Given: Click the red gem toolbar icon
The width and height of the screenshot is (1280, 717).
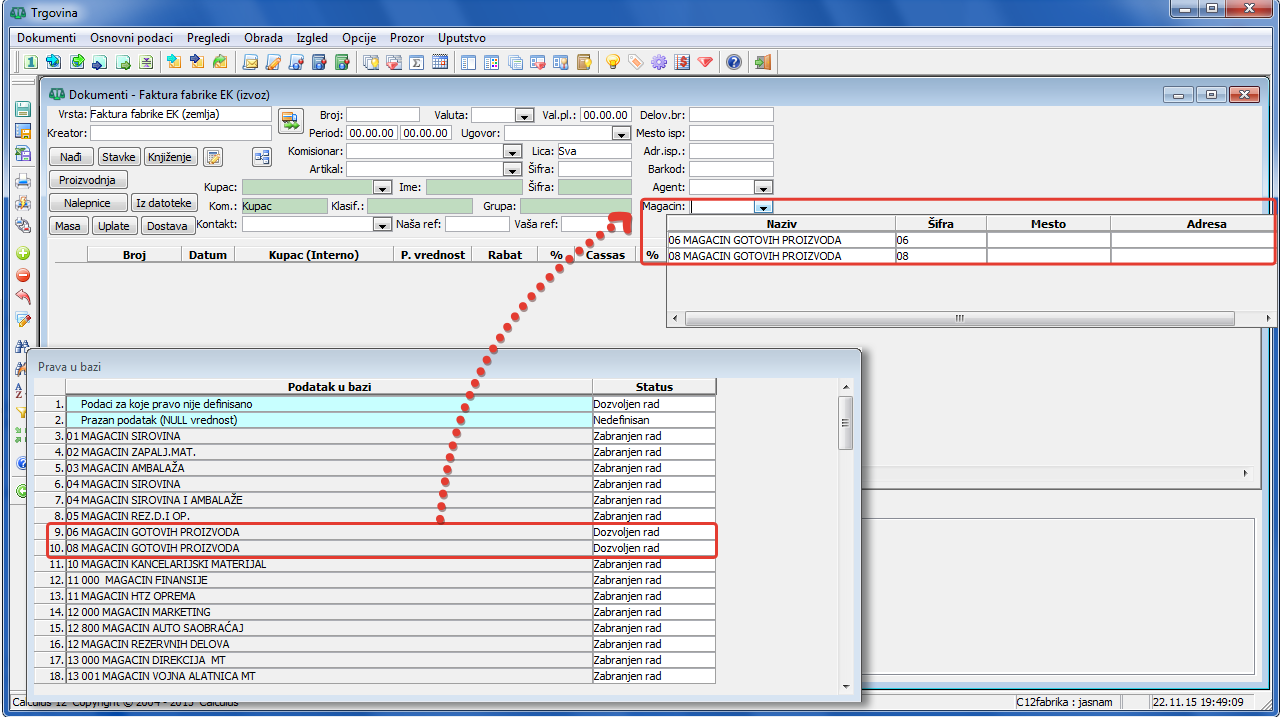Looking at the screenshot, I should [x=706, y=62].
